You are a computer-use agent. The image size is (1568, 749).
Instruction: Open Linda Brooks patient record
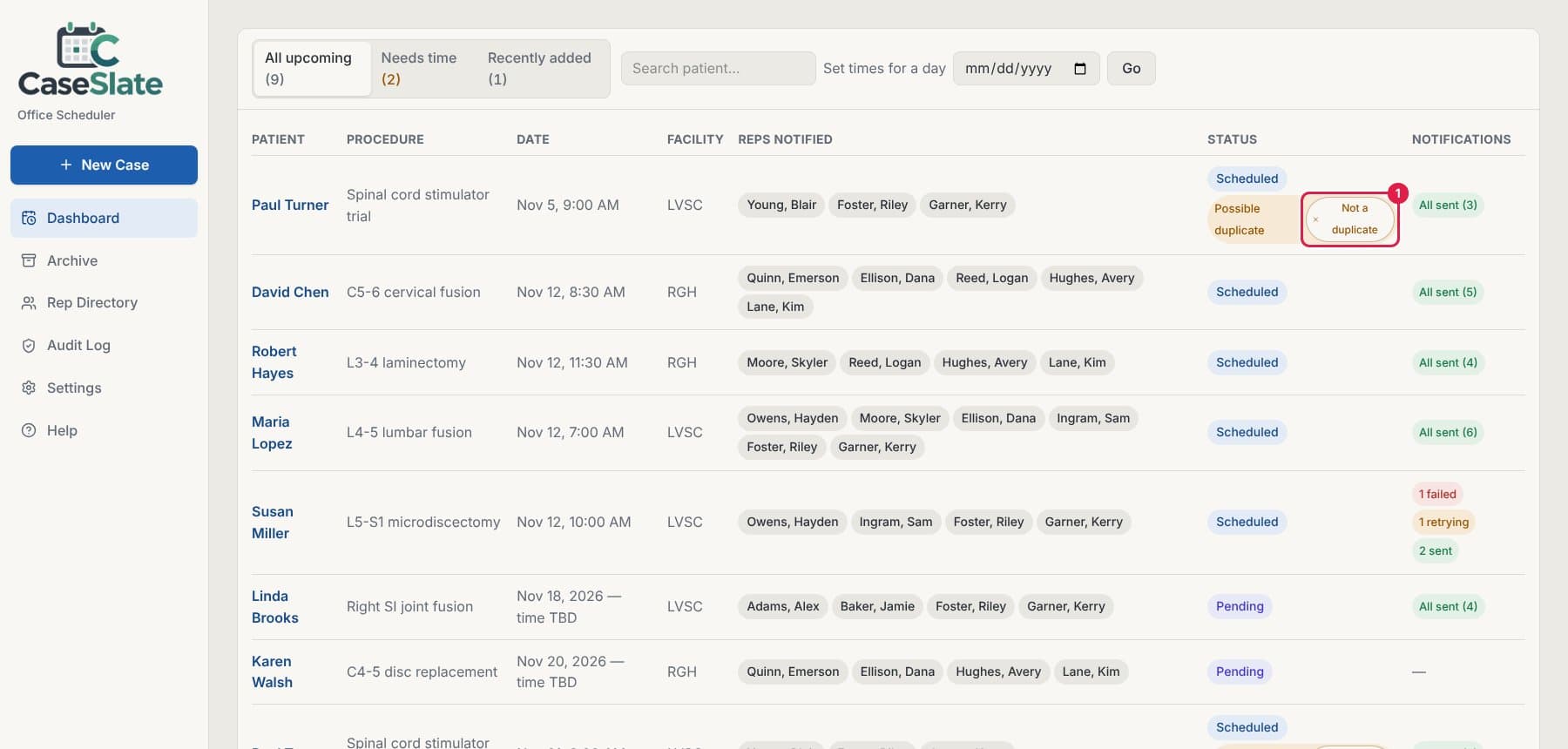[x=274, y=607]
